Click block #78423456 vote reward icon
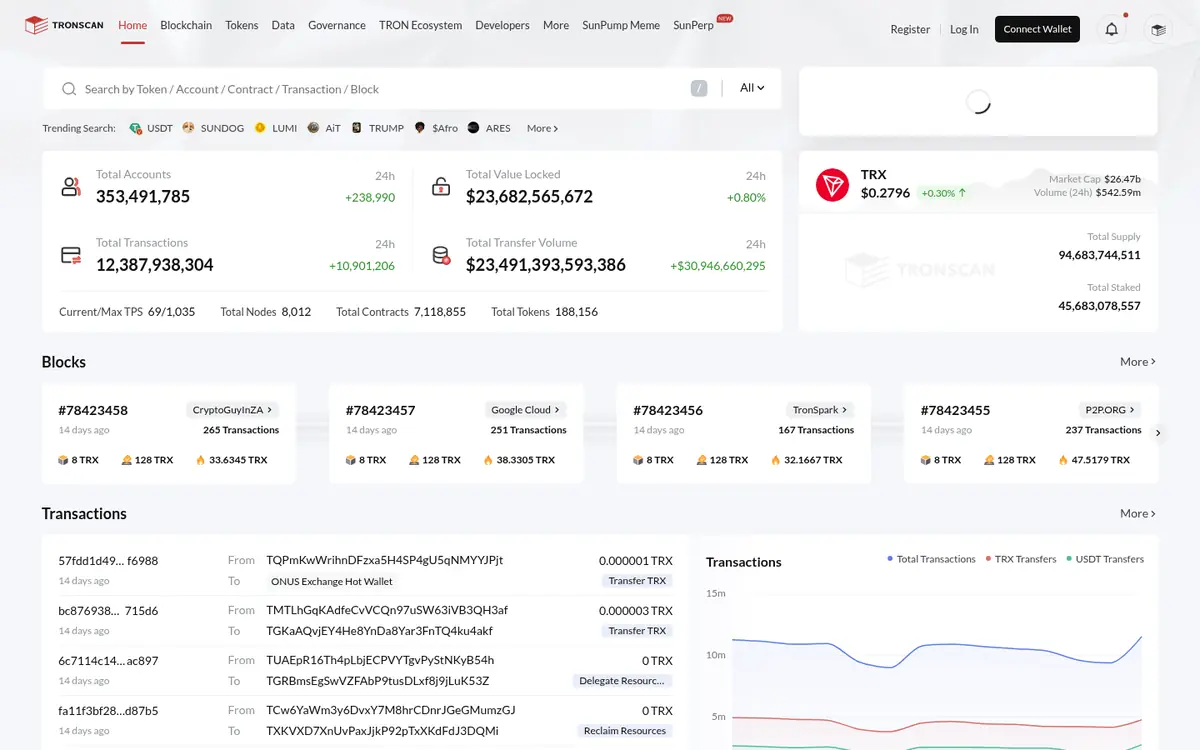1200x750 pixels. [702, 460]
